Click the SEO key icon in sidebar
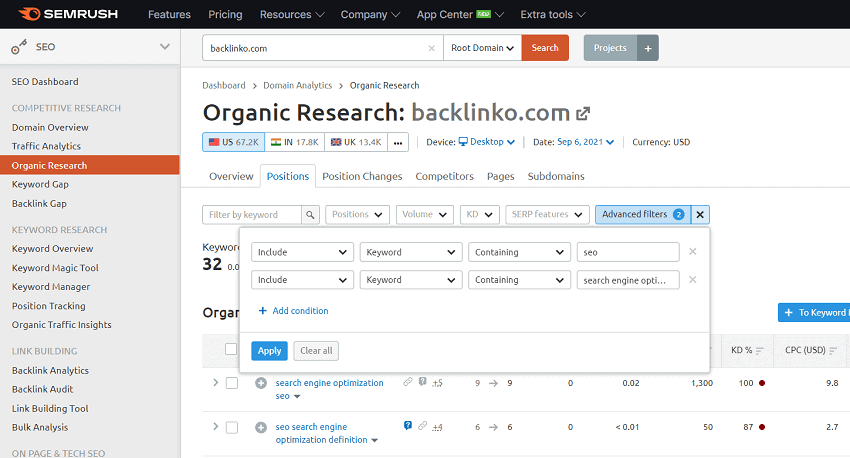 (19, 47)
